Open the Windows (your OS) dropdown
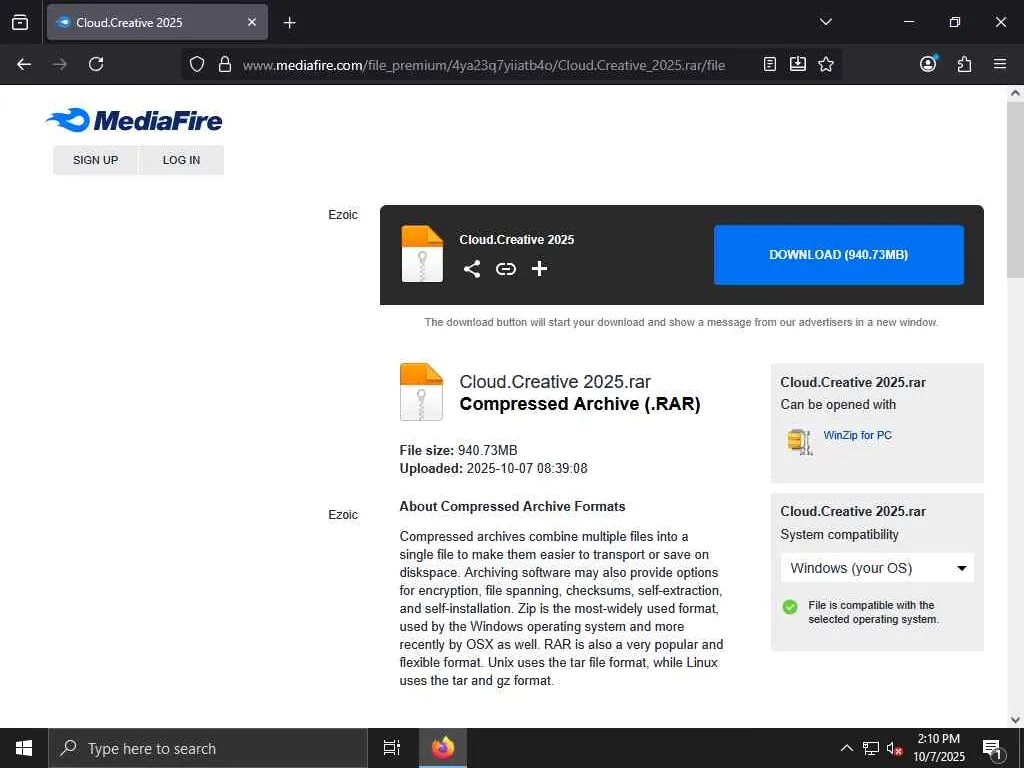The width and height of the screenshot is (1024, 768). click(877, 568)
